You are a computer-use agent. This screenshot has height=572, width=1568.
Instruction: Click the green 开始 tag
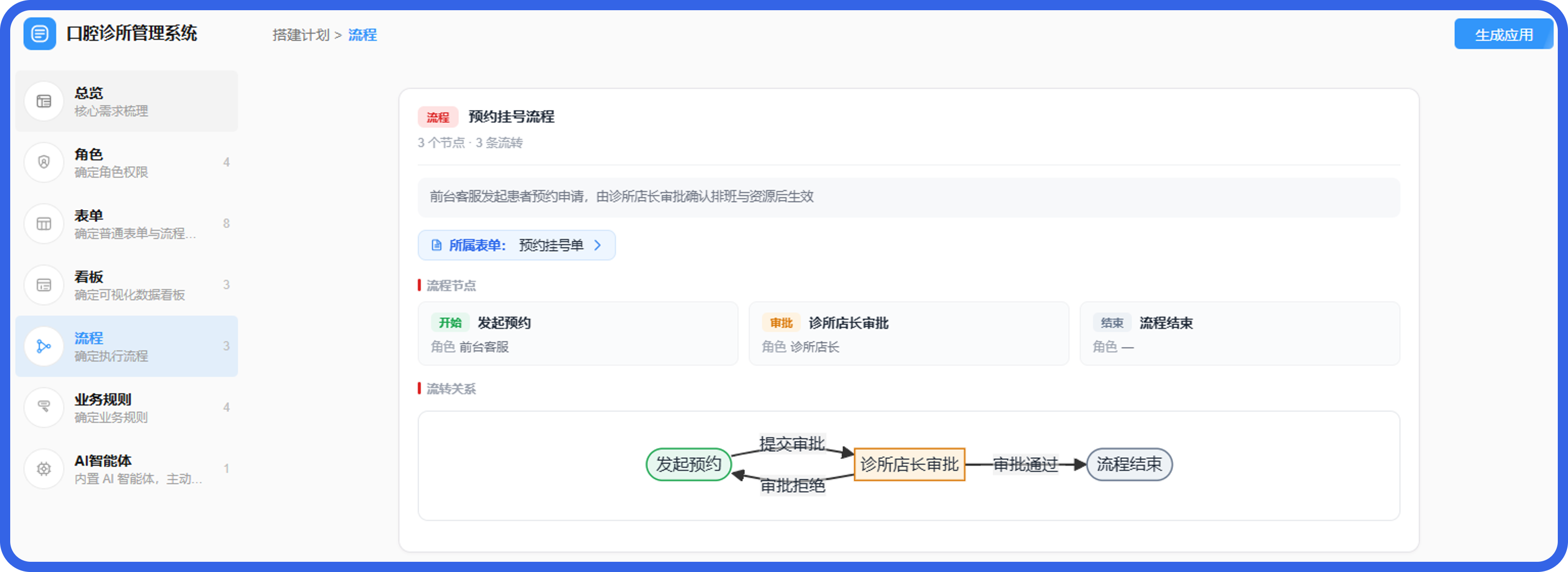450,322
